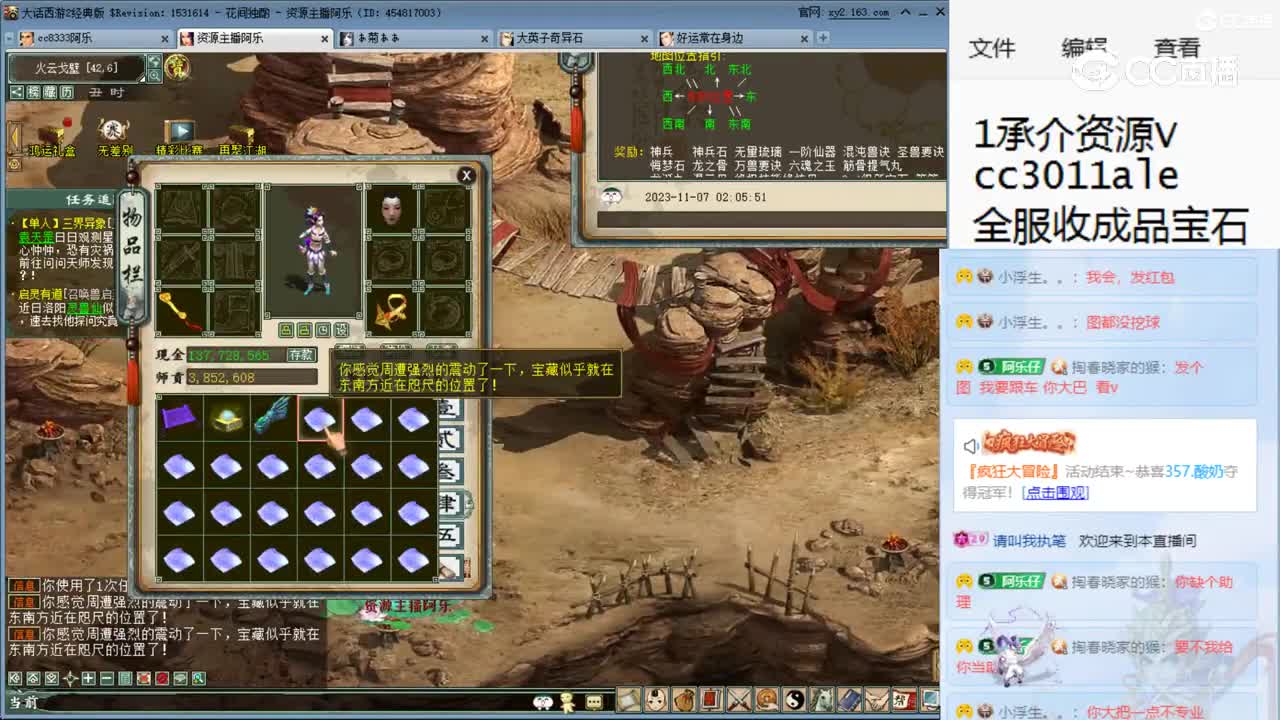The height and width of the screenshot is (720, 1280).
Task: Open the 藏 collection icon
Action: click(49, 92)
